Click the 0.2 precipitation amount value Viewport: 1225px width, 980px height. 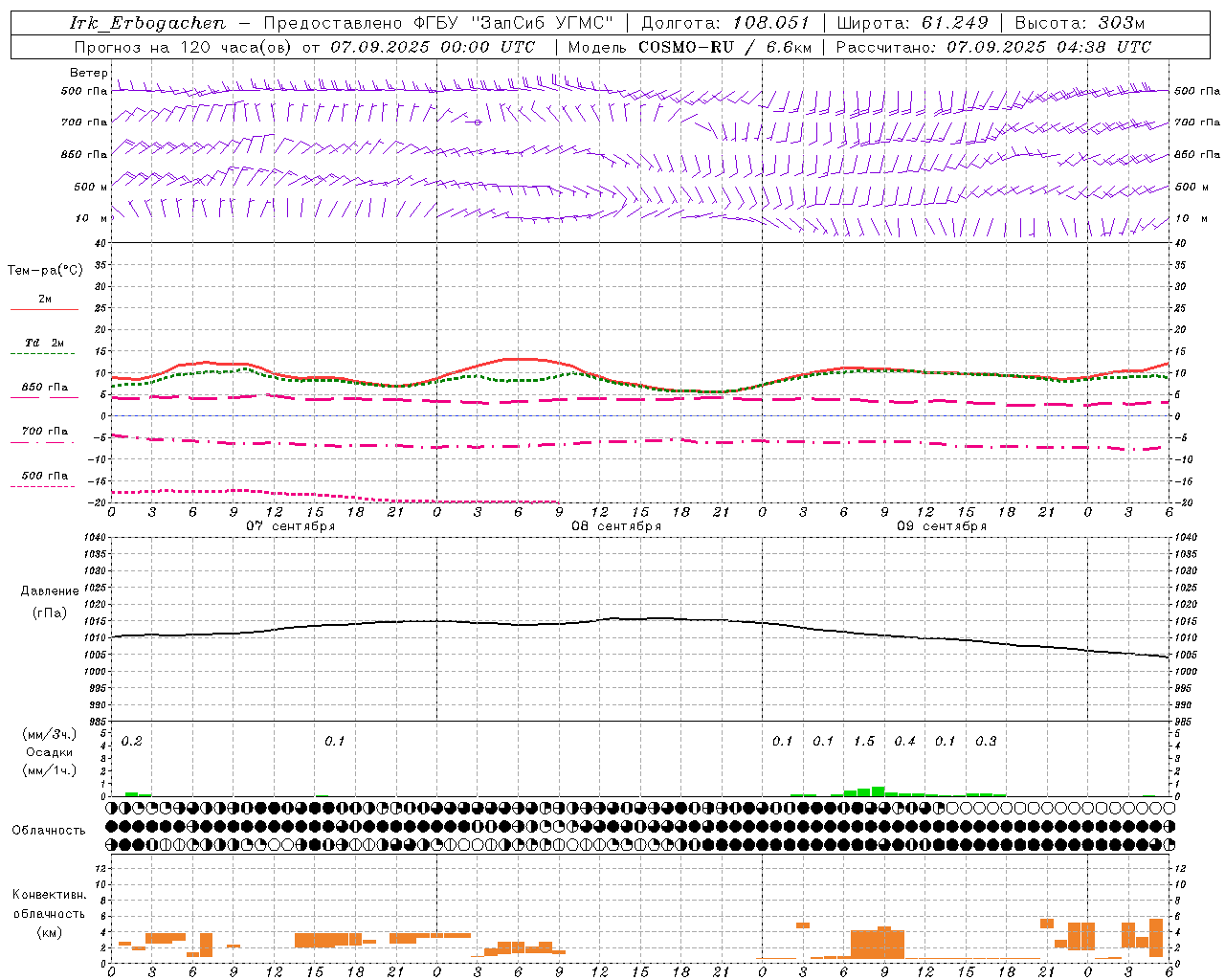(132, 741)
